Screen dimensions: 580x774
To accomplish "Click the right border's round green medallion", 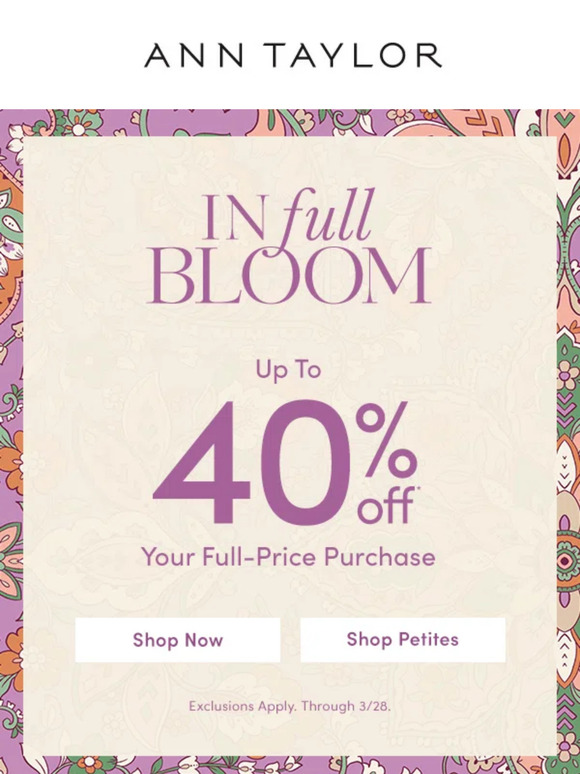I will [x=569, y=560].
